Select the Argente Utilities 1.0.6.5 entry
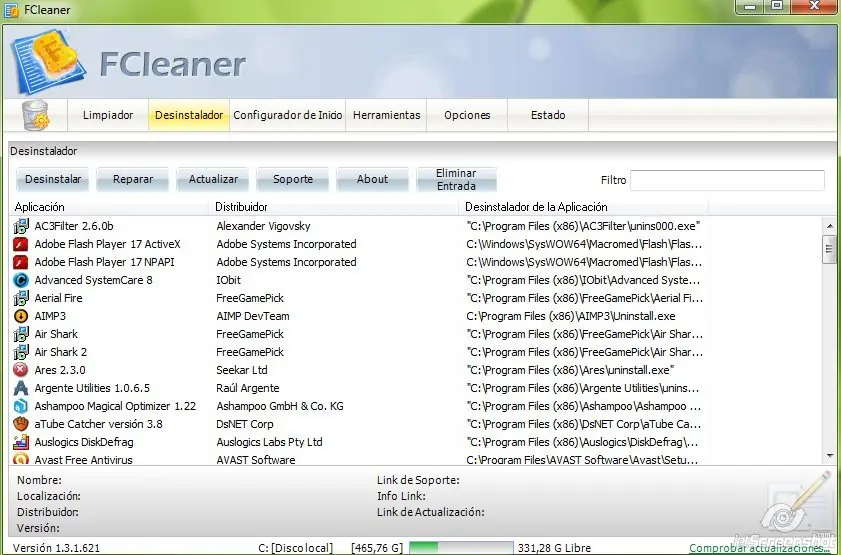 point(92,388)
